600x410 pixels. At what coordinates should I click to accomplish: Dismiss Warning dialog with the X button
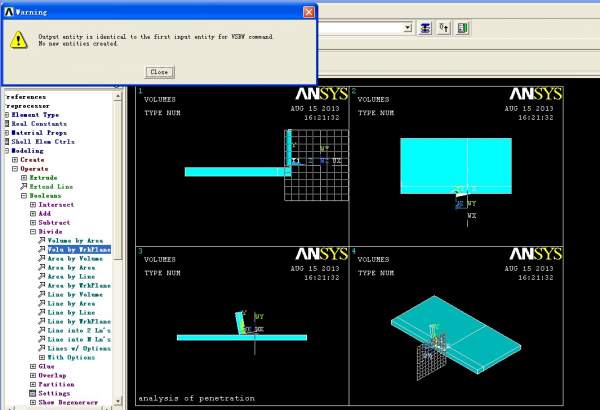[x=308, y=12]
